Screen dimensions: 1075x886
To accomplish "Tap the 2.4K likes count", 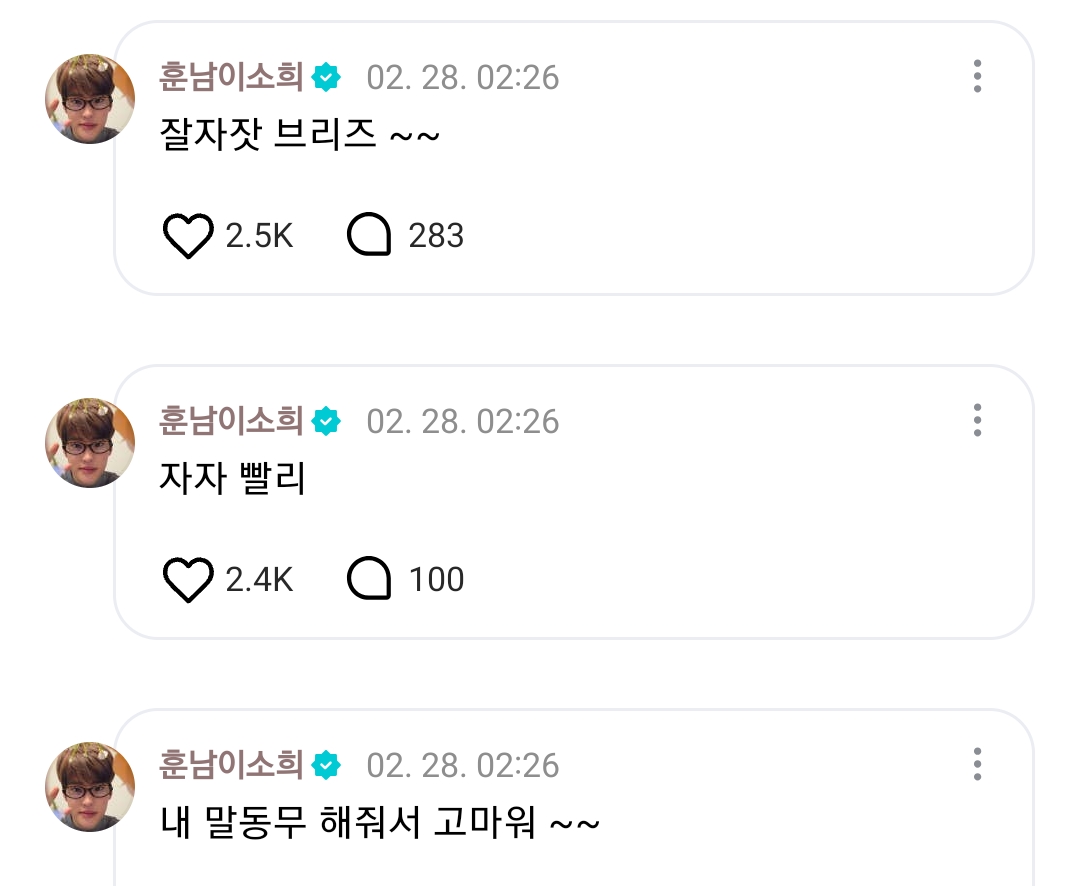I will pyautogui.click(x=259, y=581).
